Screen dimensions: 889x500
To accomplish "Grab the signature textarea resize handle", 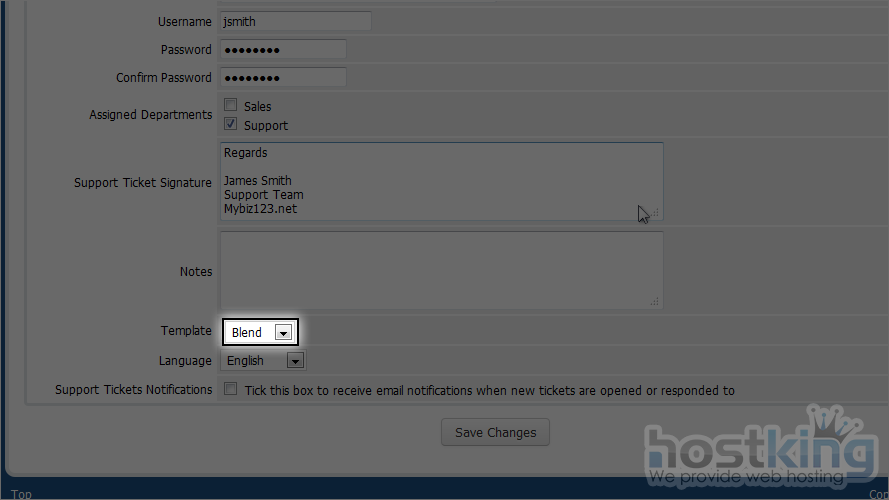I will coord(656,213).
